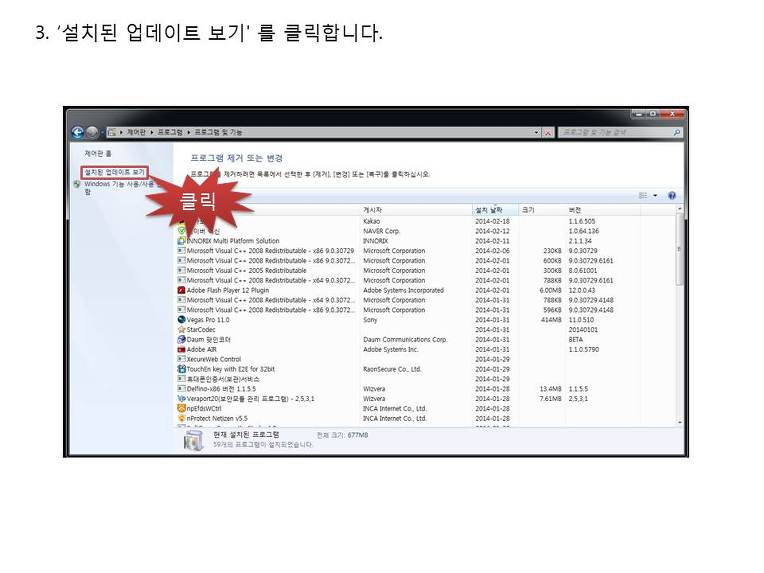Click the 414MB size value

click(551, 320)
